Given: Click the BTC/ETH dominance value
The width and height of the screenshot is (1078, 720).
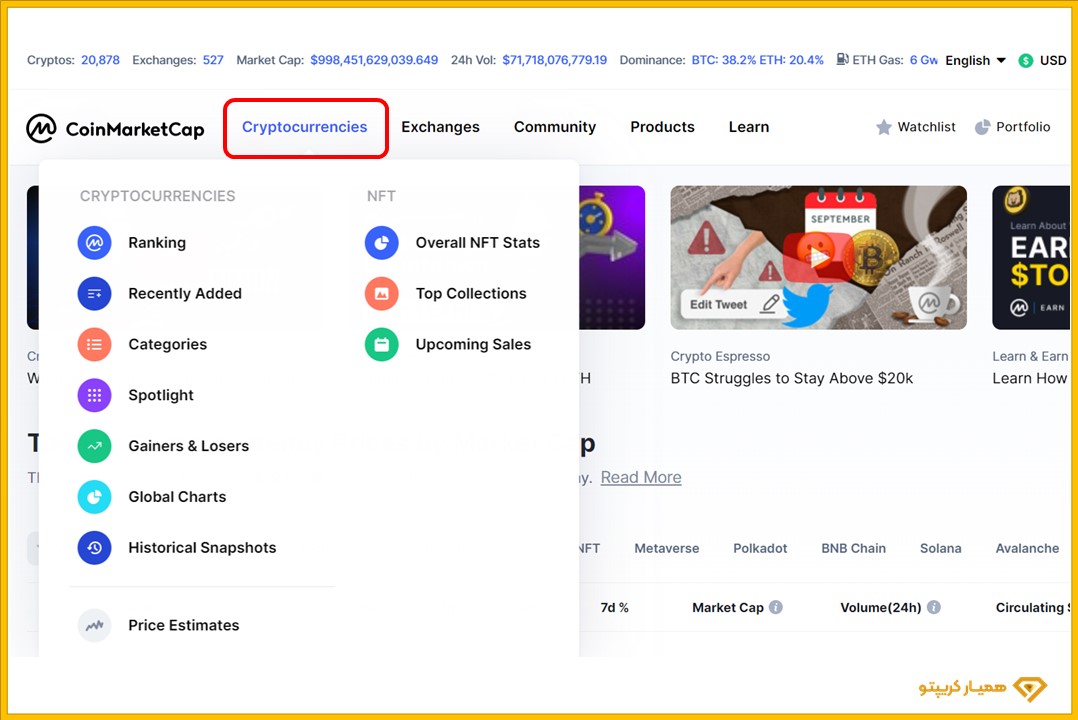Looking at the screenshot, I should point(757,61).
